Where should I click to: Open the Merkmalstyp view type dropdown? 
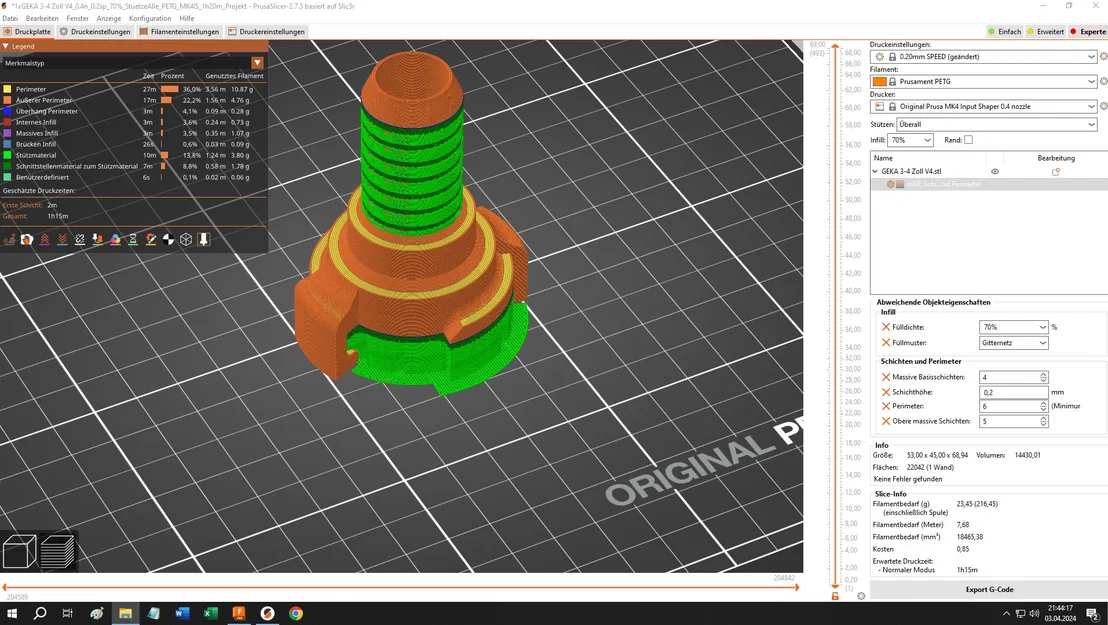(x=257, y=63)
